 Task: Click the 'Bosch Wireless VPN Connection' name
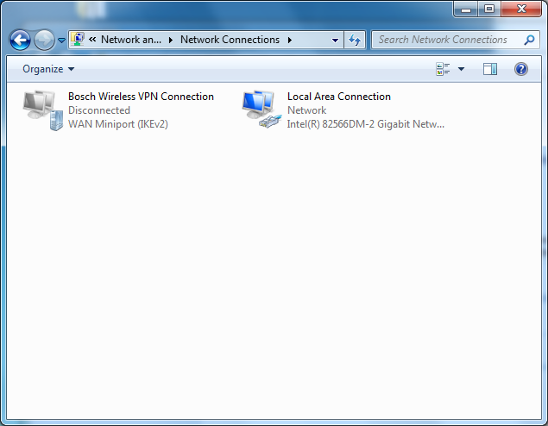[x=141, y=96]
